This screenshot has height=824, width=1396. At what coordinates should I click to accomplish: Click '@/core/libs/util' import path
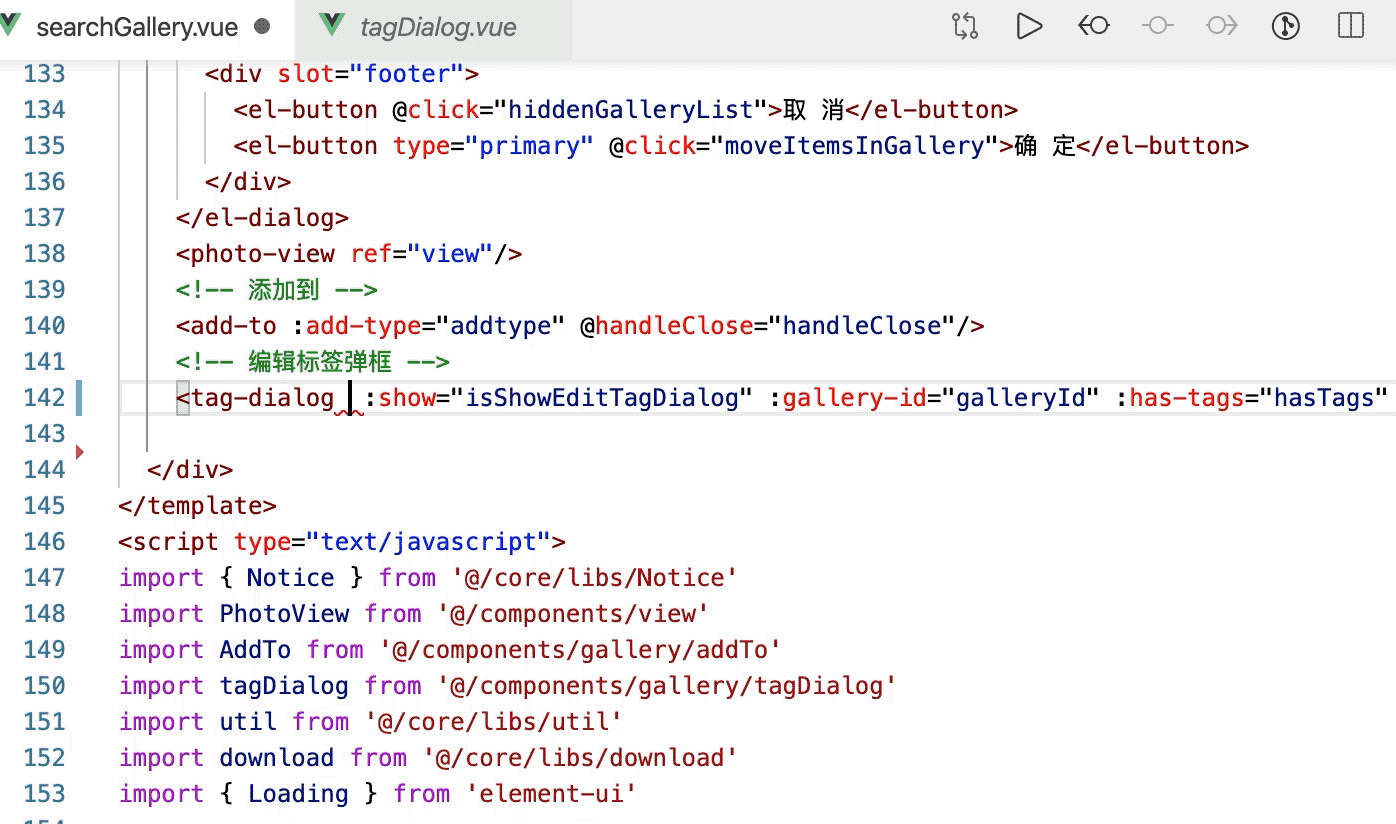pos(494,721)
